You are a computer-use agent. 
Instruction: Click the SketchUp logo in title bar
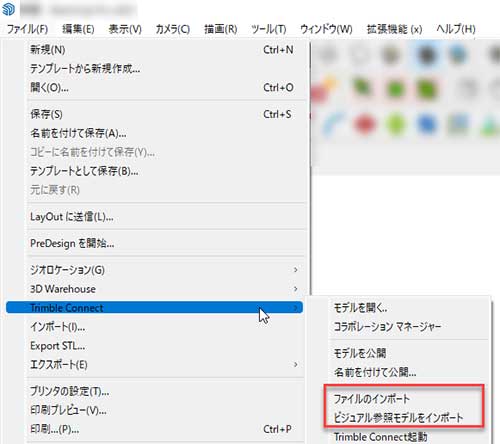pos(8,9)
